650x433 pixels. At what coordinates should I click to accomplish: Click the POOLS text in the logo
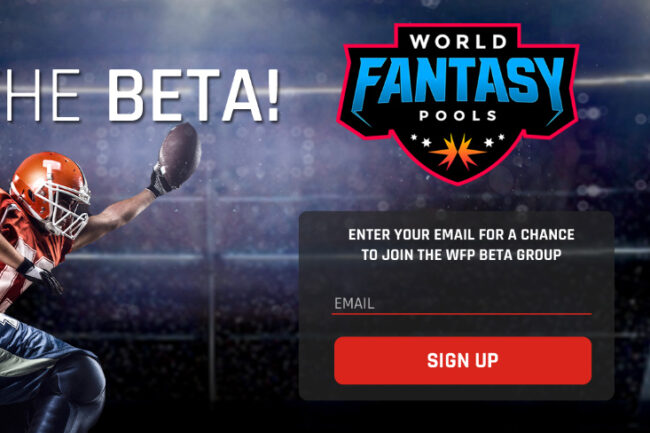coord(458,116)
